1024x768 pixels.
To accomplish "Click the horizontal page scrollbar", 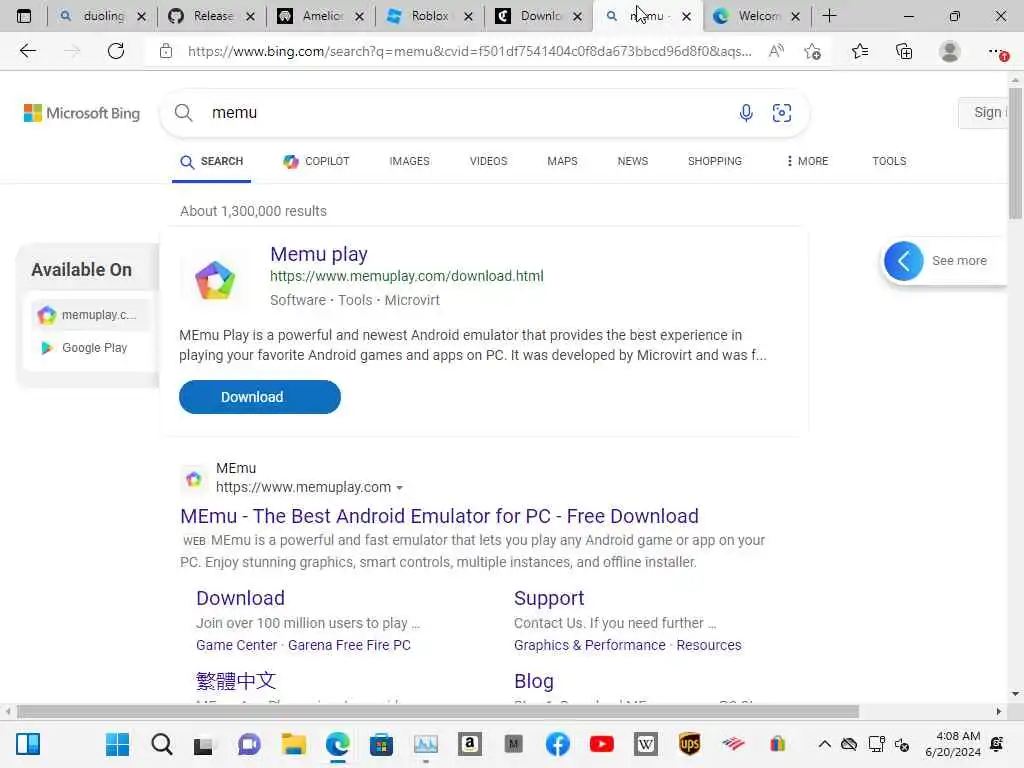I will 438,711.
